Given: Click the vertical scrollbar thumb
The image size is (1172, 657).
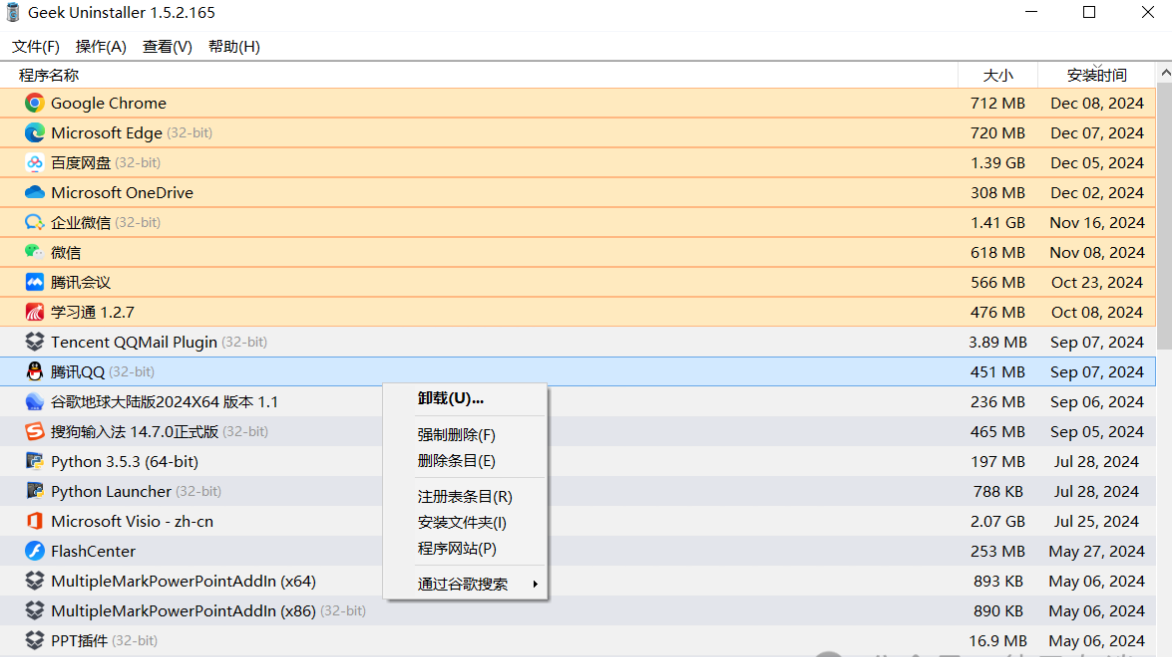Looking at the screenshot, I should click(x=1165, y=215).
